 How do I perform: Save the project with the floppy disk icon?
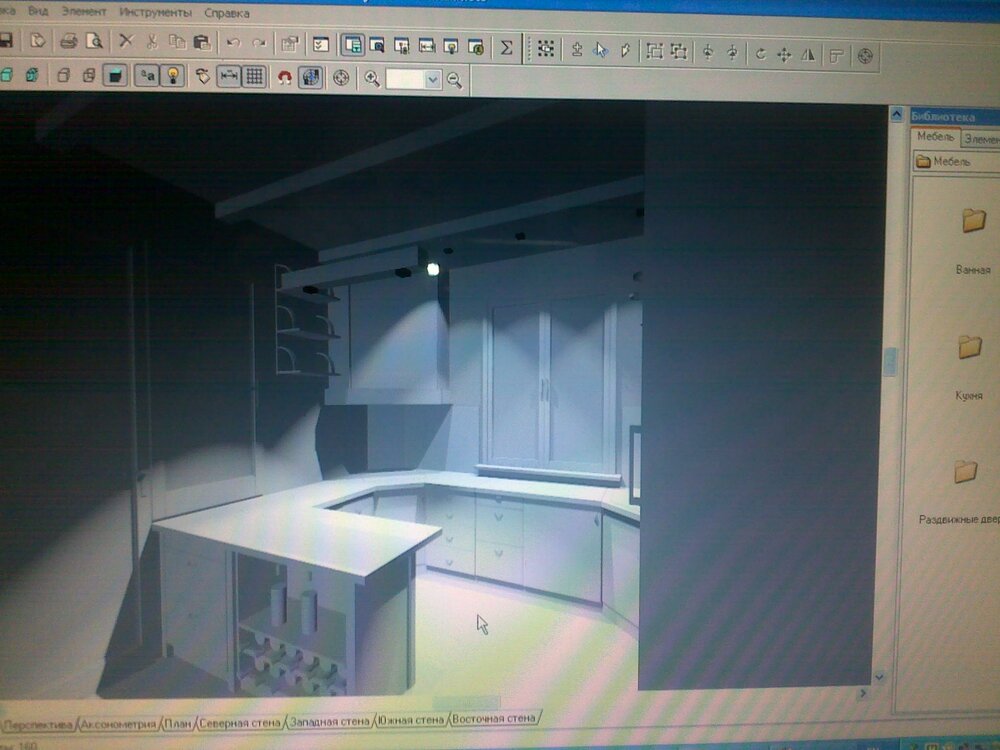tap(5, 40)
